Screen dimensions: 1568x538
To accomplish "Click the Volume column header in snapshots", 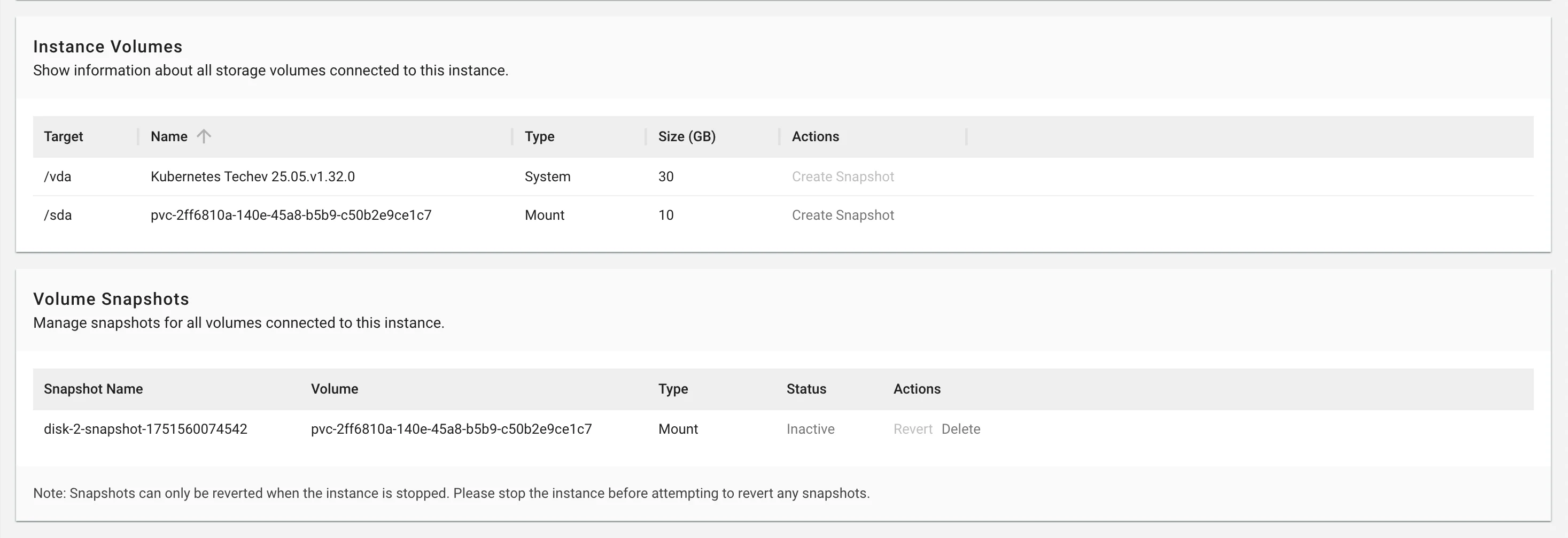I will click(334, 389).
